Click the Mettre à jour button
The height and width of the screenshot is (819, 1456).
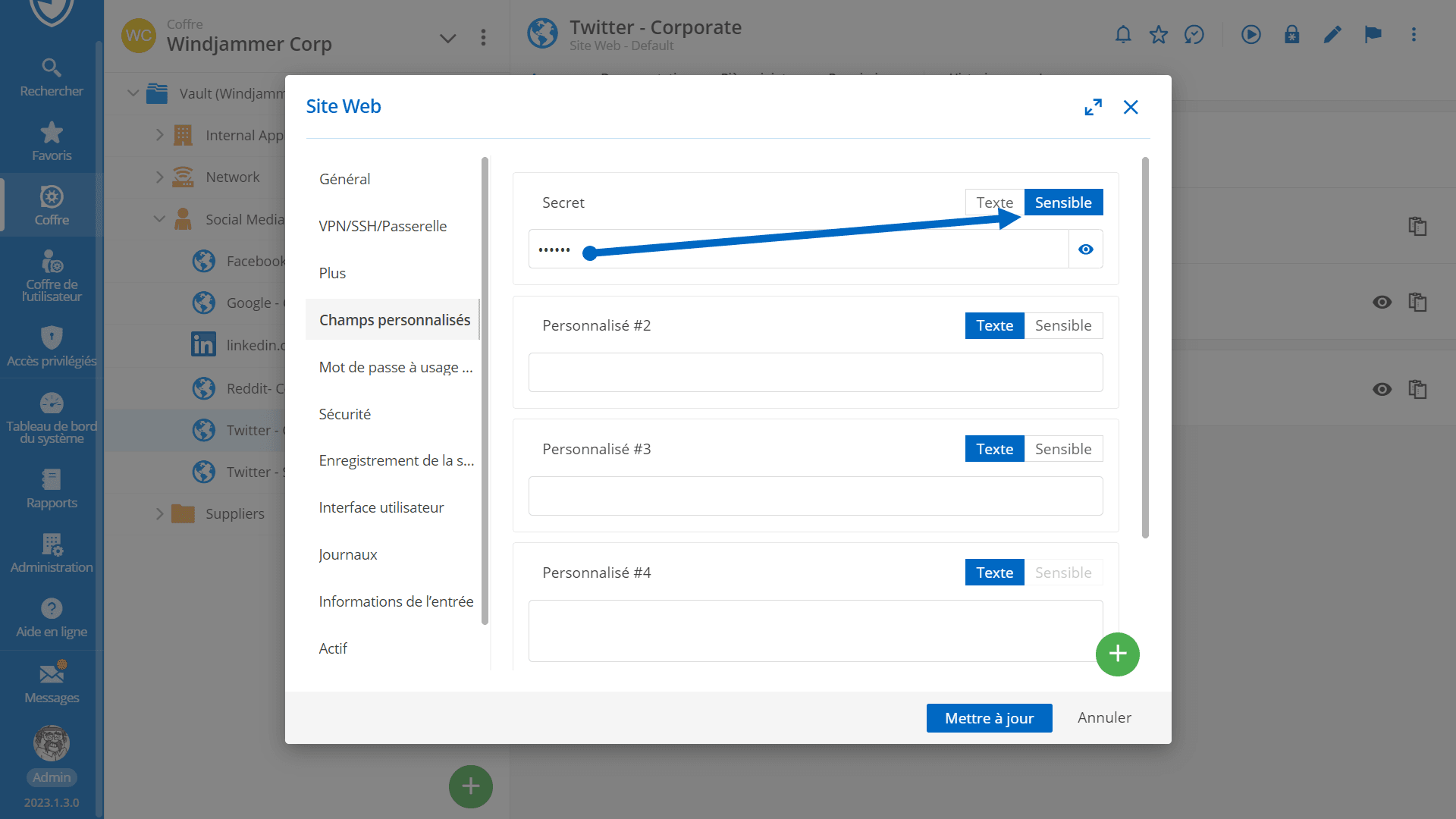(988, 718)
